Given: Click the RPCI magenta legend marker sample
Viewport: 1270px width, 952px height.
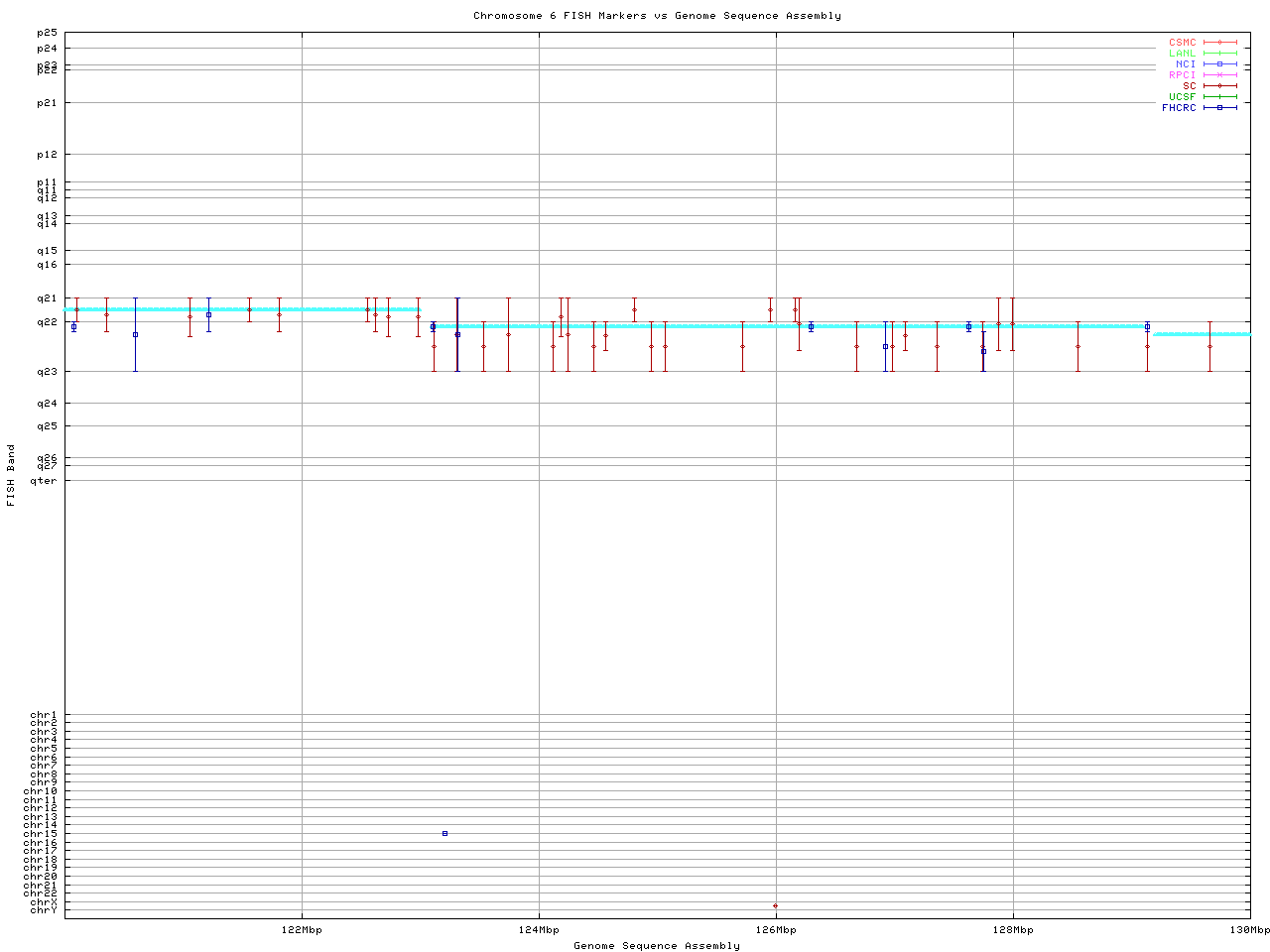Looking at the screenshot, I should pos(1219,75).
